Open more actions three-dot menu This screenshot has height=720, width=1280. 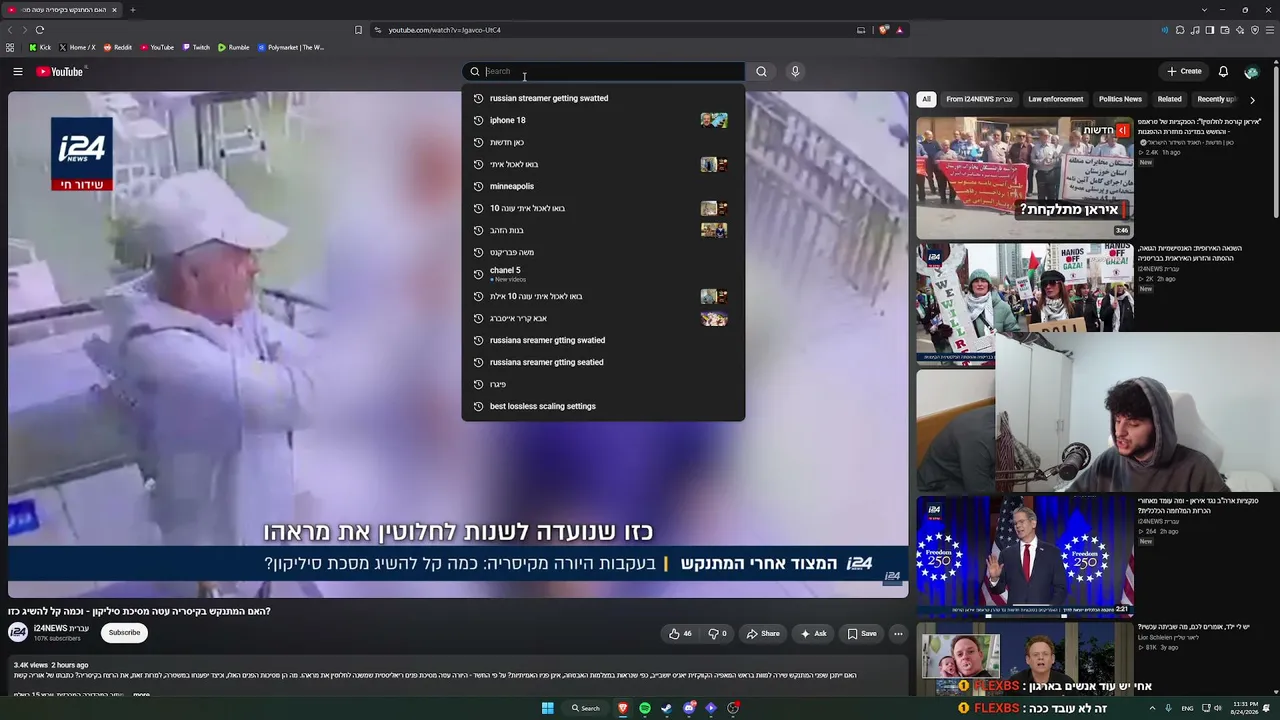898,633
